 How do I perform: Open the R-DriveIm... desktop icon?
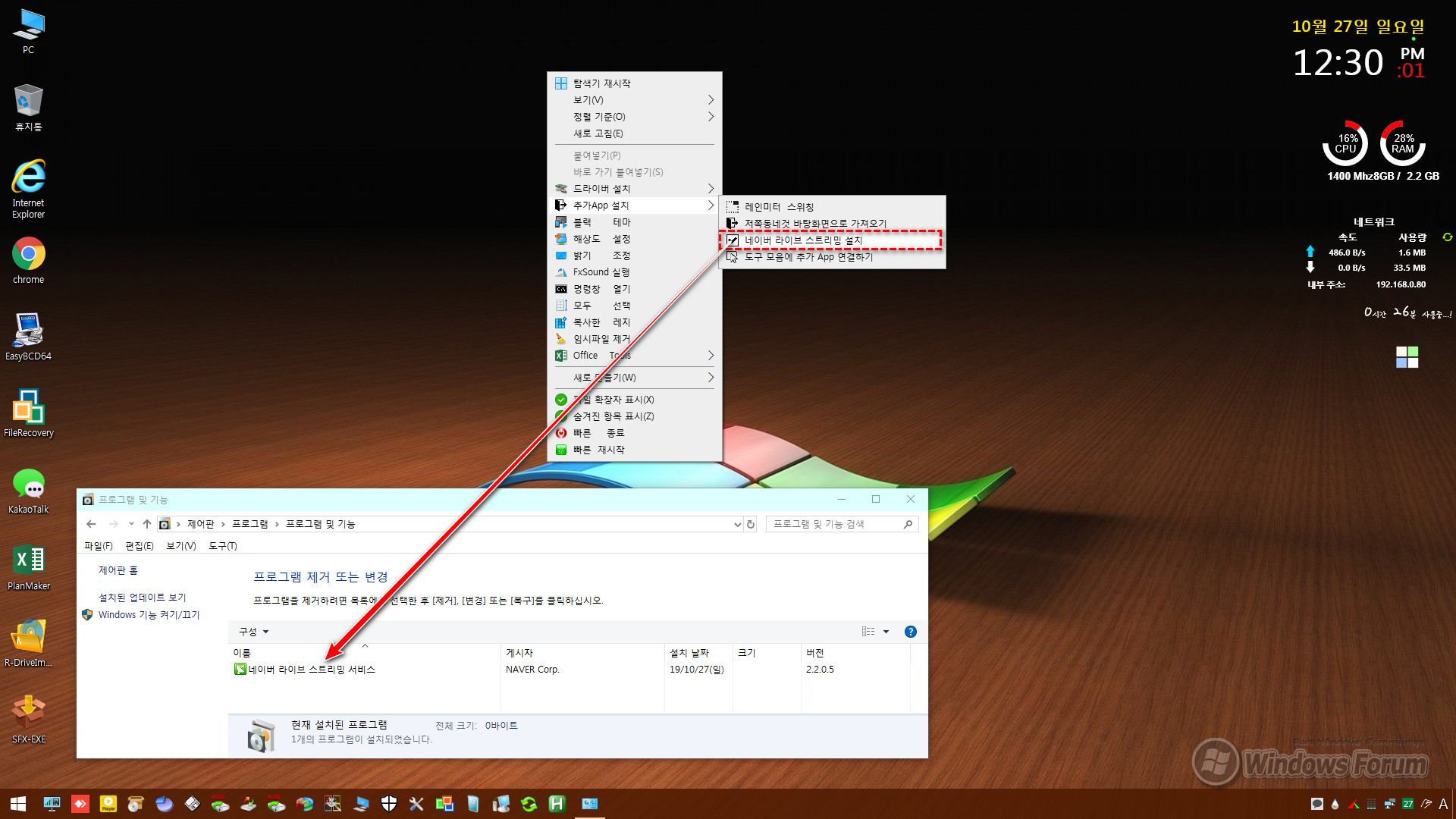coord(28,644)
